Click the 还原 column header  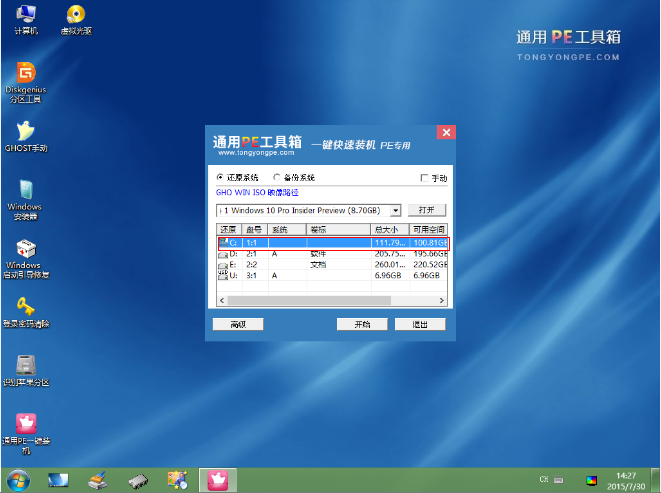(229, 229)
